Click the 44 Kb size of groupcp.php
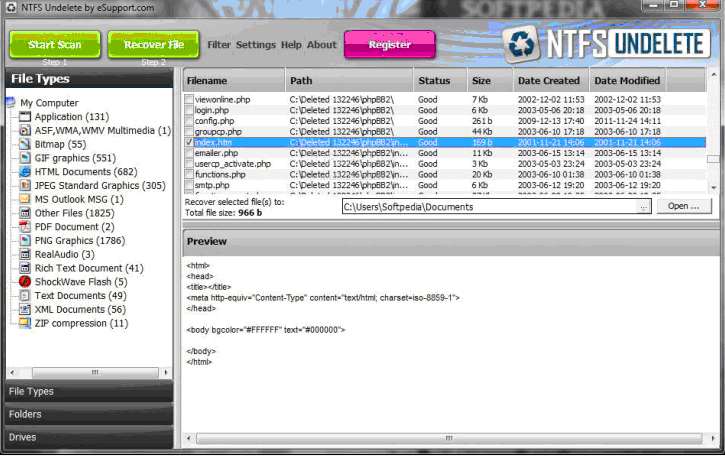 click(x=482, y=131)
